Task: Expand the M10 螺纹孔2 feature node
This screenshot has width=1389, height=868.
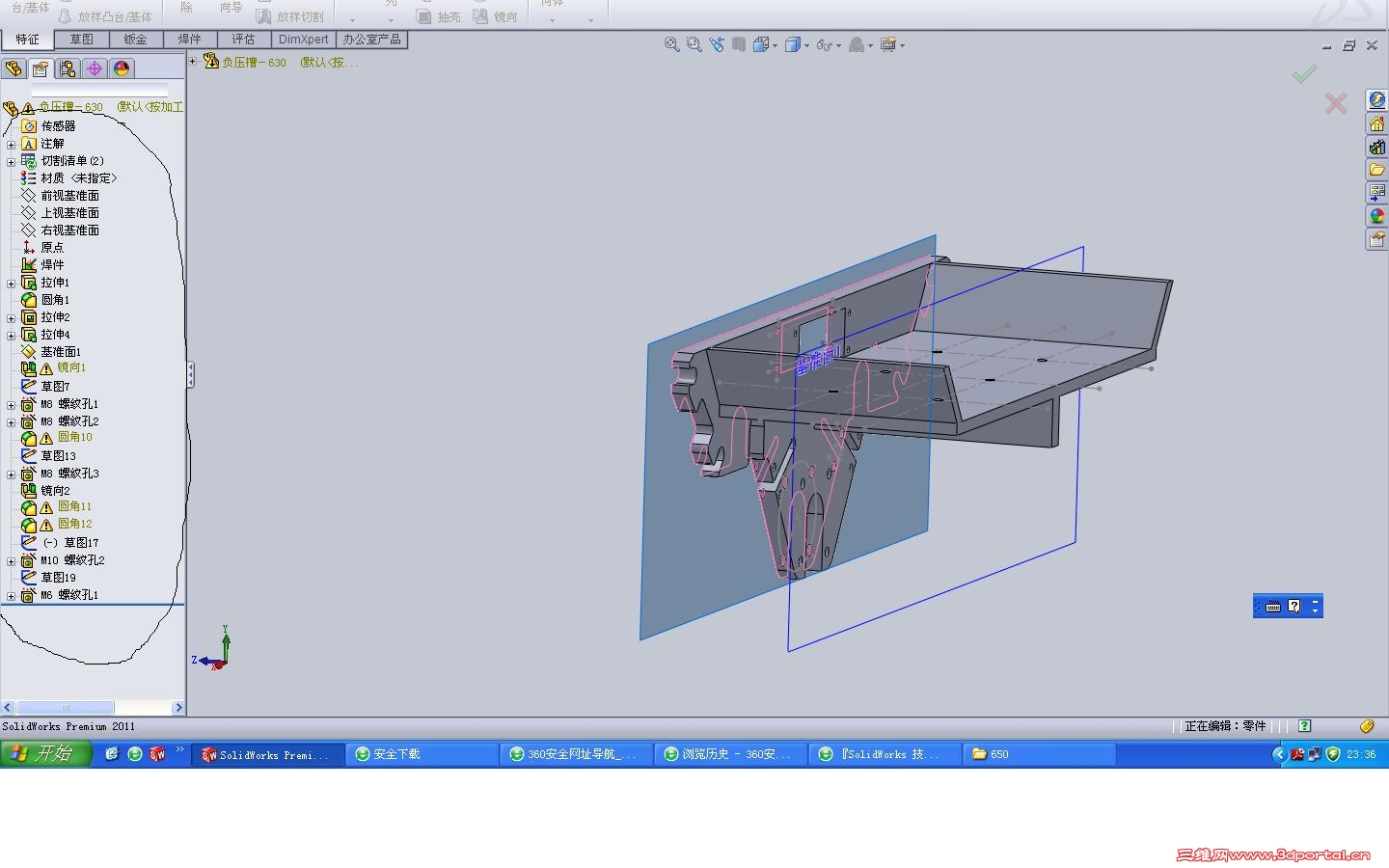Action: [11, 561]
